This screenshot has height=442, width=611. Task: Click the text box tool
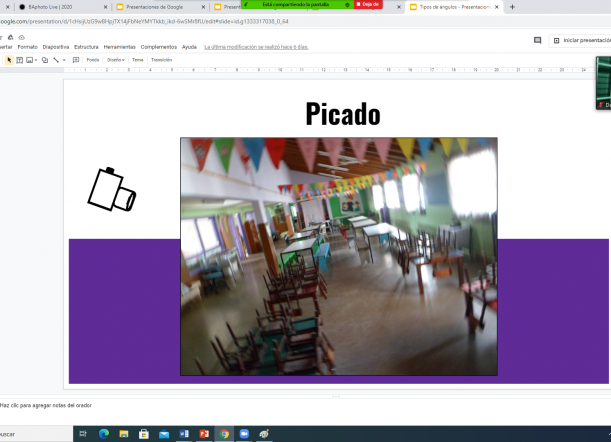pyautogui.click(x=19, y=60)
